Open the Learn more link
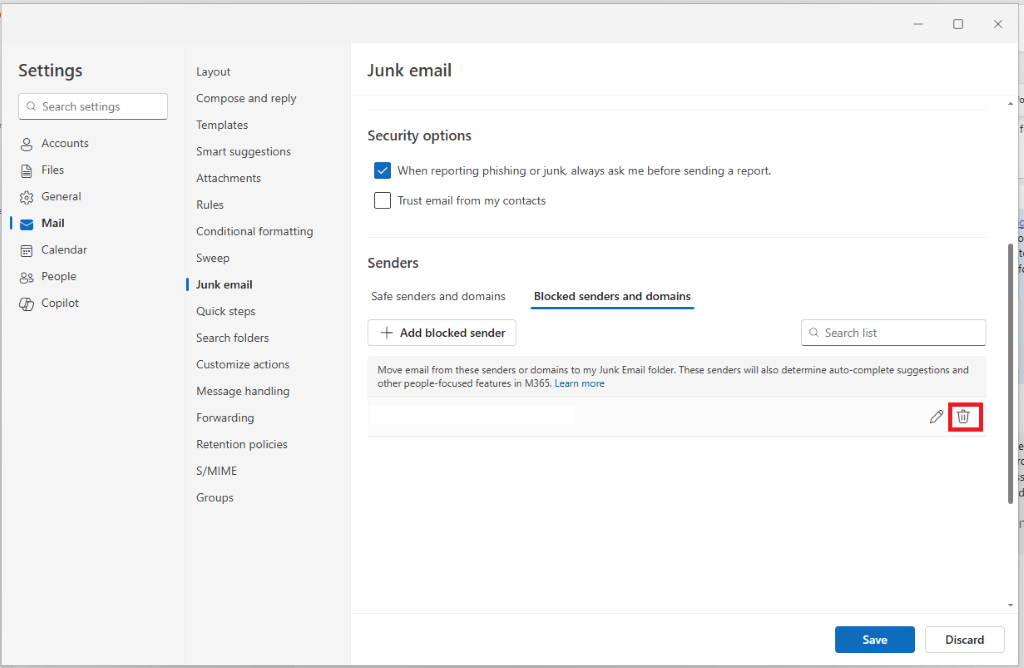This screenshot has width=1024, height=668. pyautogui.click(x=579, y=384)
